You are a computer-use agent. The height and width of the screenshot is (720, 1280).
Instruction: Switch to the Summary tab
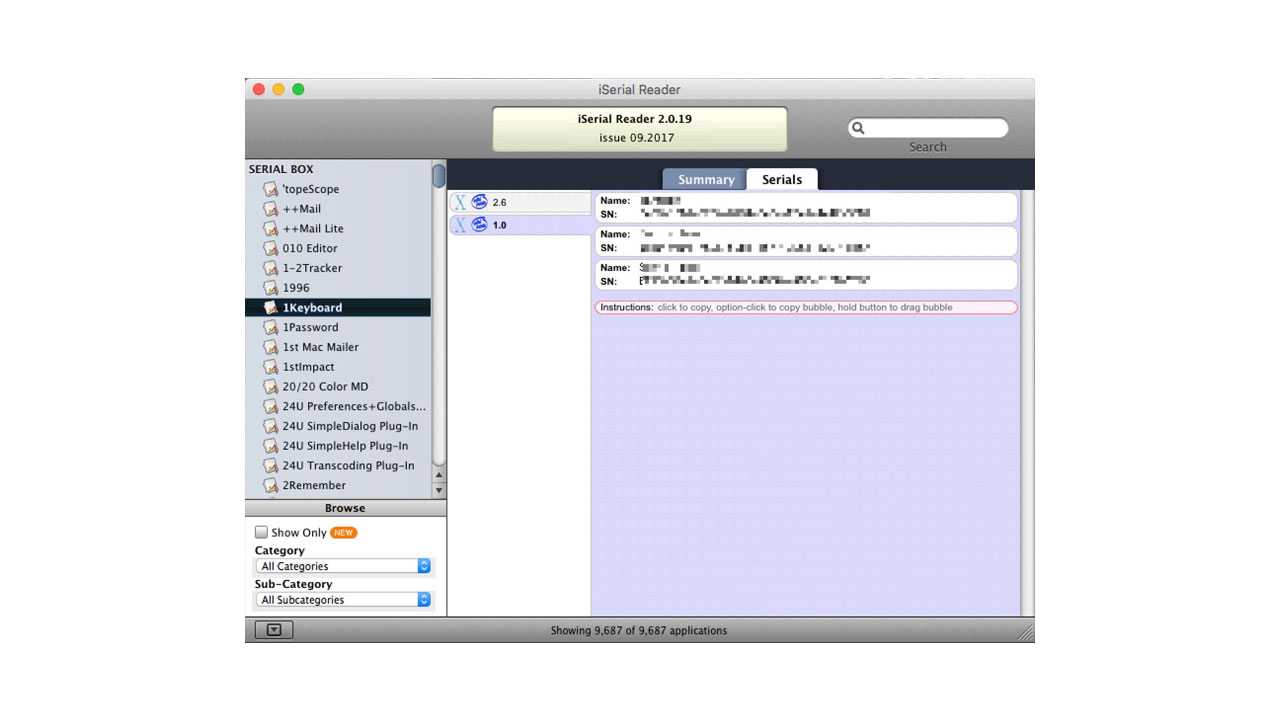coord(705,179)
